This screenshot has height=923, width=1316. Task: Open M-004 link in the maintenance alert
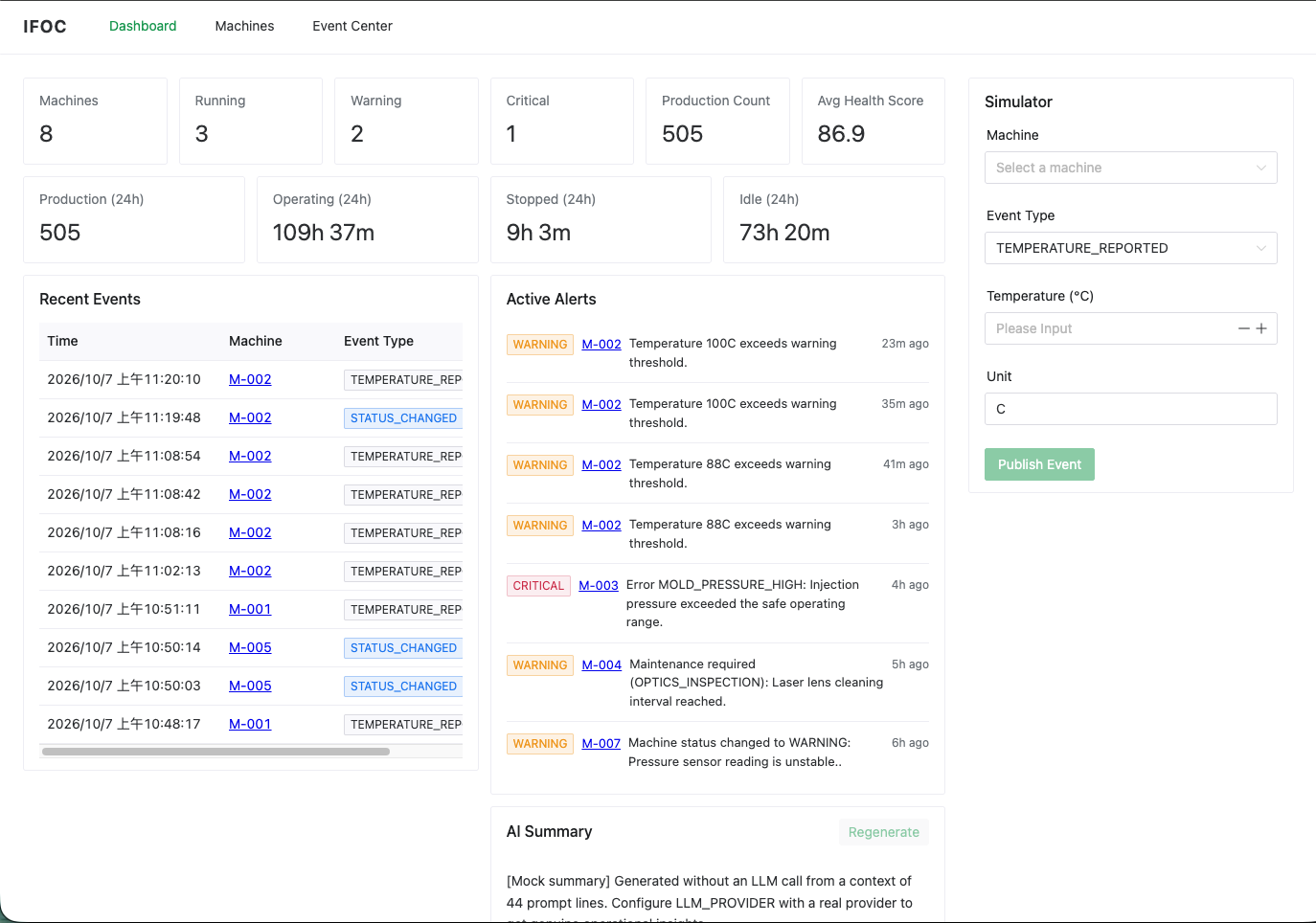[x=601, y=664]
